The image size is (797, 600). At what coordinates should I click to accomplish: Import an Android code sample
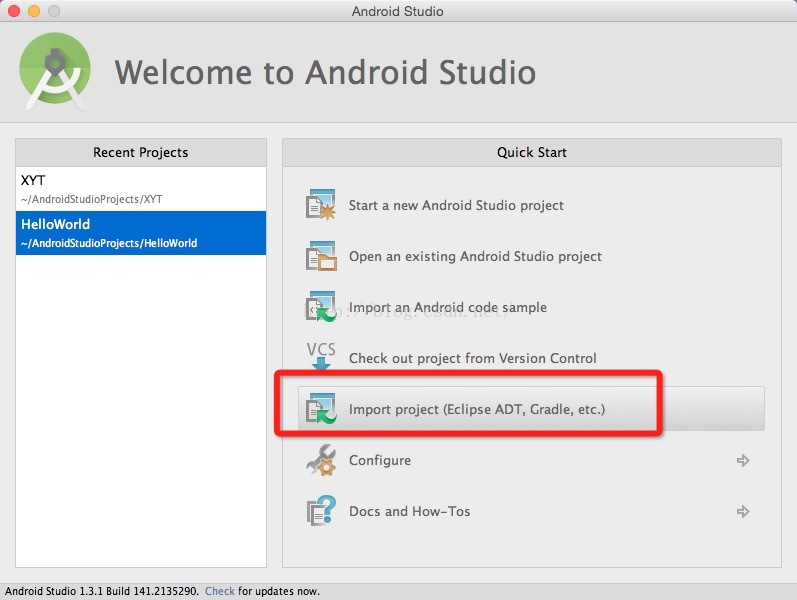click(447, 307)
